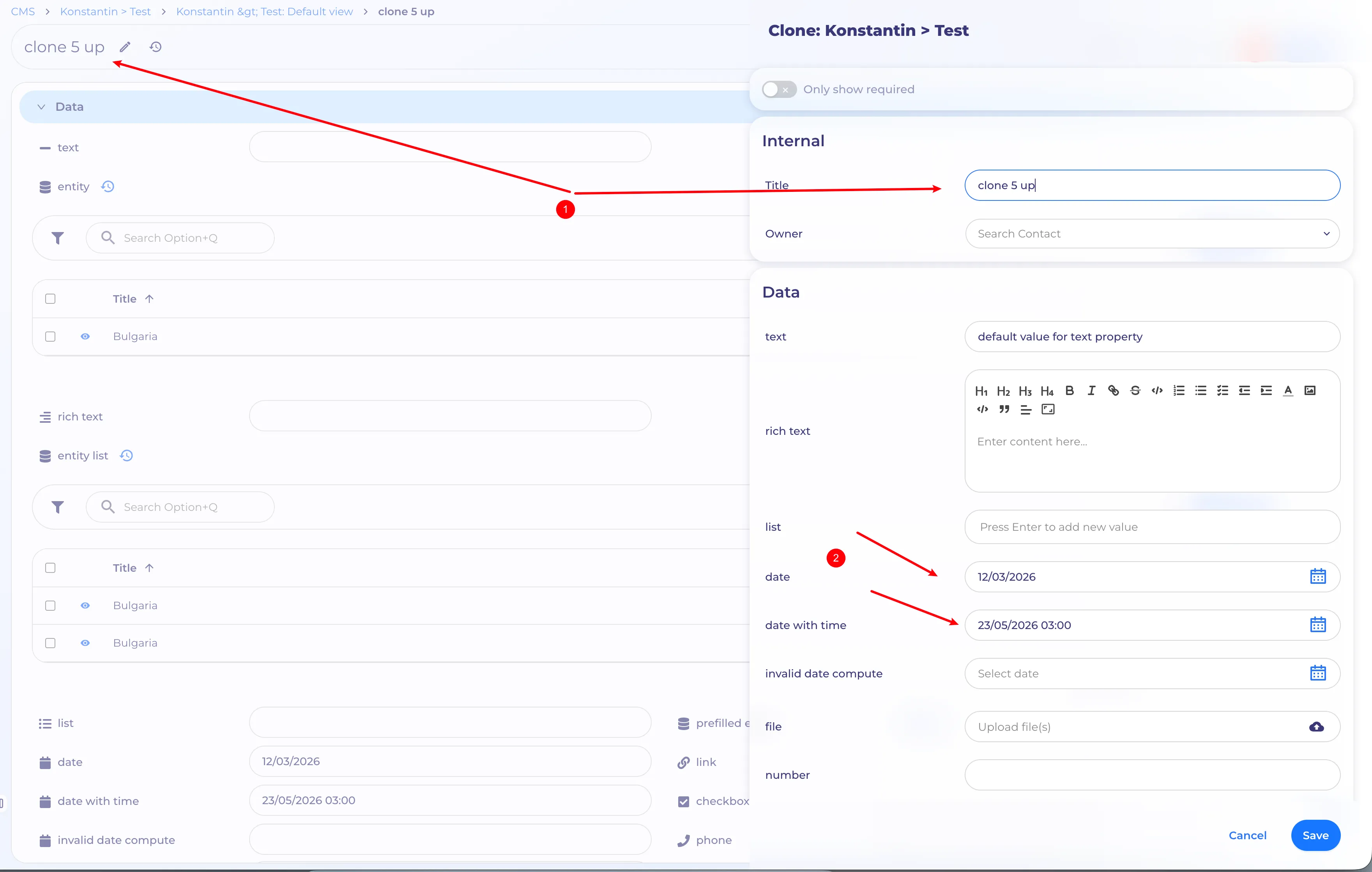View the first Bulgaria record in entity list
This screenshot has height=872, width=1372.
tap(85, 605)
